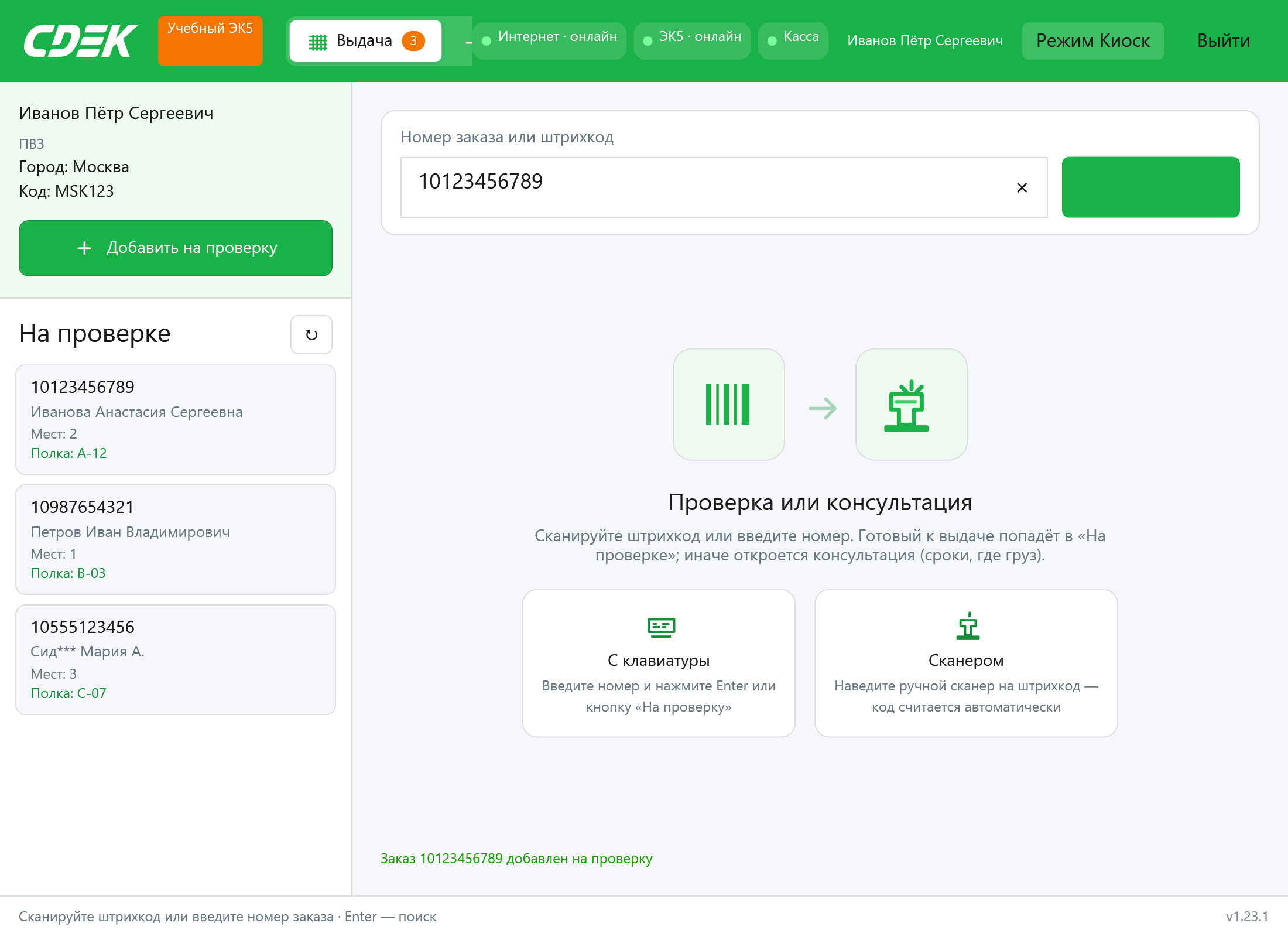Click the message Заказ 10123456789 добавлен на проверку
The image size is (1288, 937).
pos(516,859)
